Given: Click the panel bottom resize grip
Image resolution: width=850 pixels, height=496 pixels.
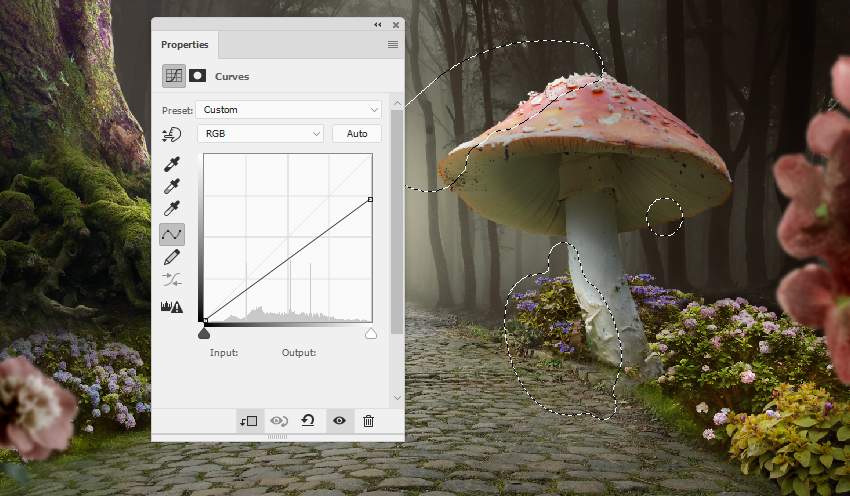Looking at the screenshot, I should (x=278, y=436).
